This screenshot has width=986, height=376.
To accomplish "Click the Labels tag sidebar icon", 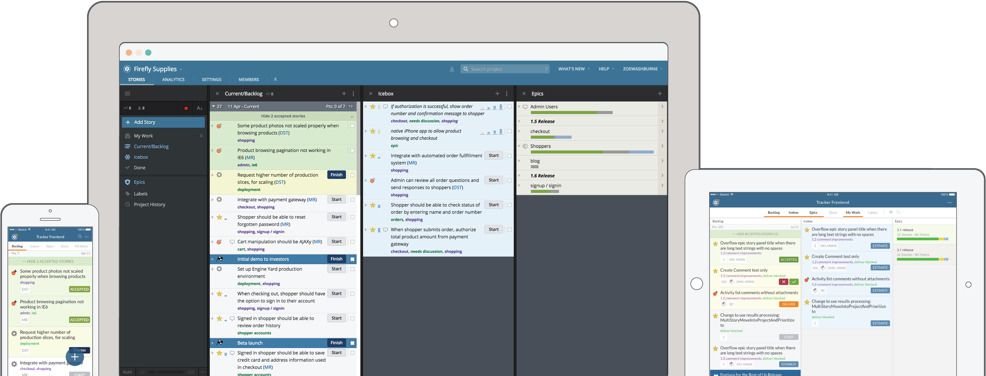I will 128,194.
